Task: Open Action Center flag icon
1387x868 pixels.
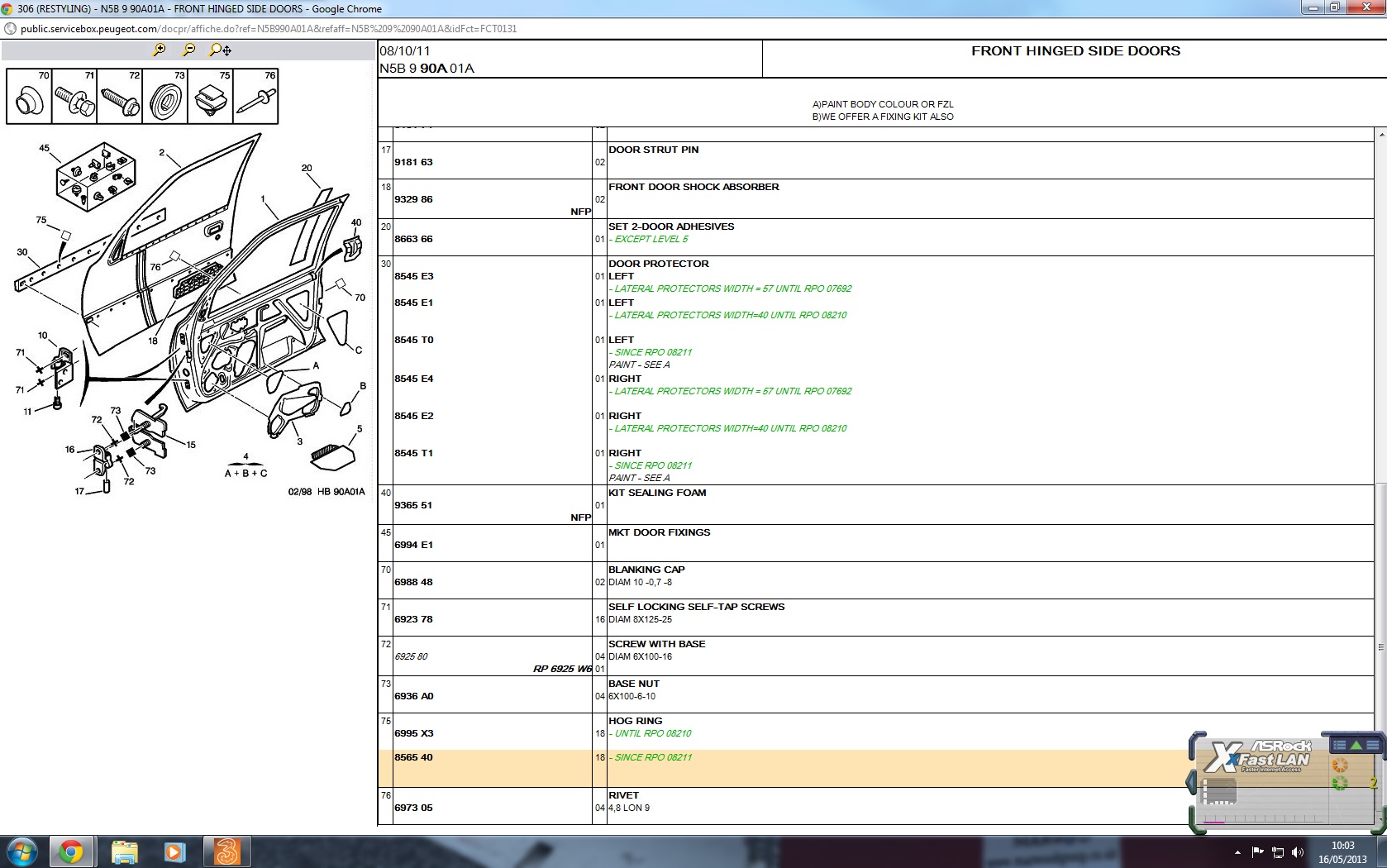Action: pos(1257,852)
